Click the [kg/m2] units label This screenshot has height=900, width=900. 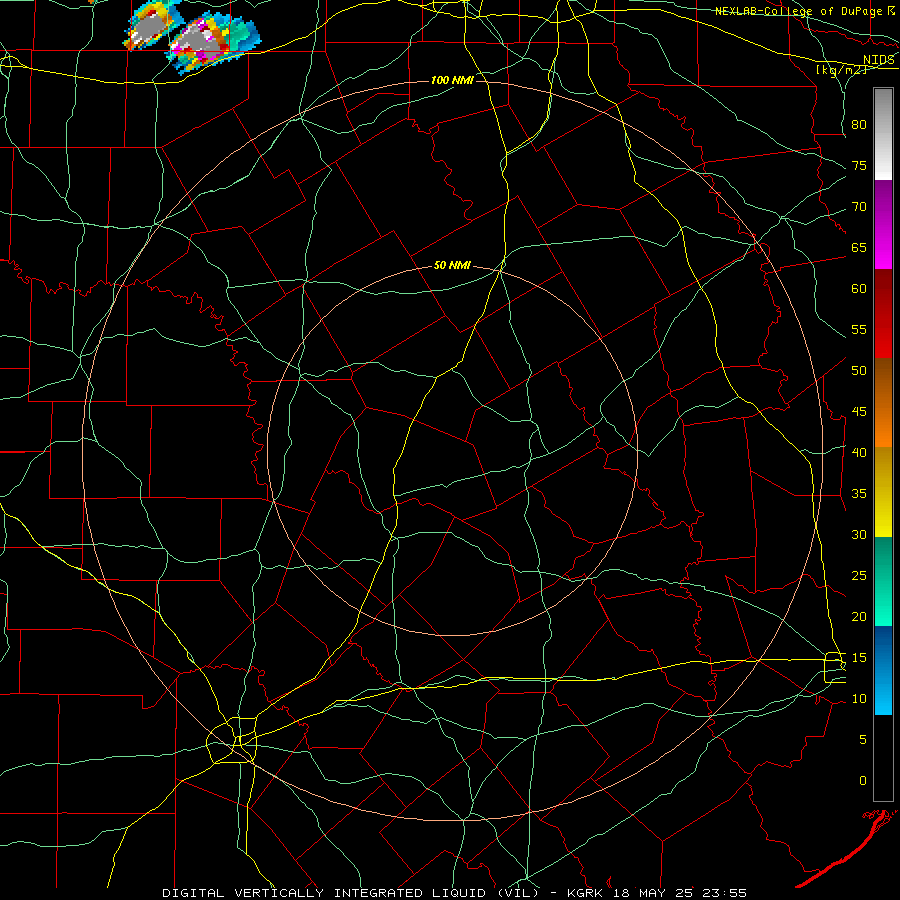pos(841,70)
